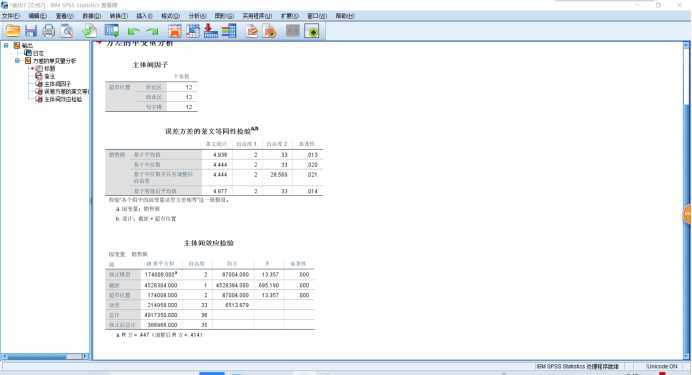The image size is (692, 375).
Task: Click the green Redo arrow icon
Action: [x=152, y=31]
